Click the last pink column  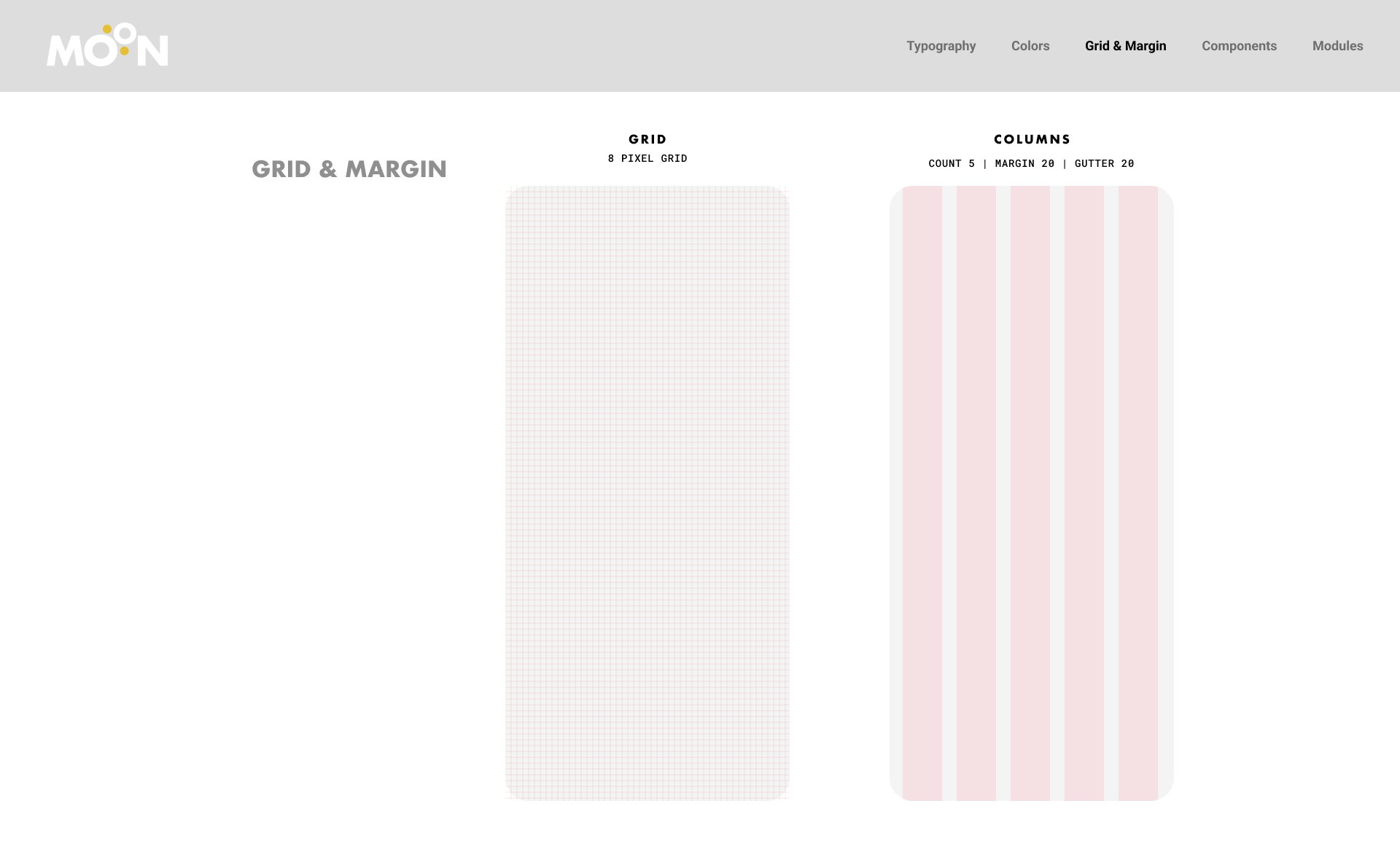click(x=1137, y=493)
